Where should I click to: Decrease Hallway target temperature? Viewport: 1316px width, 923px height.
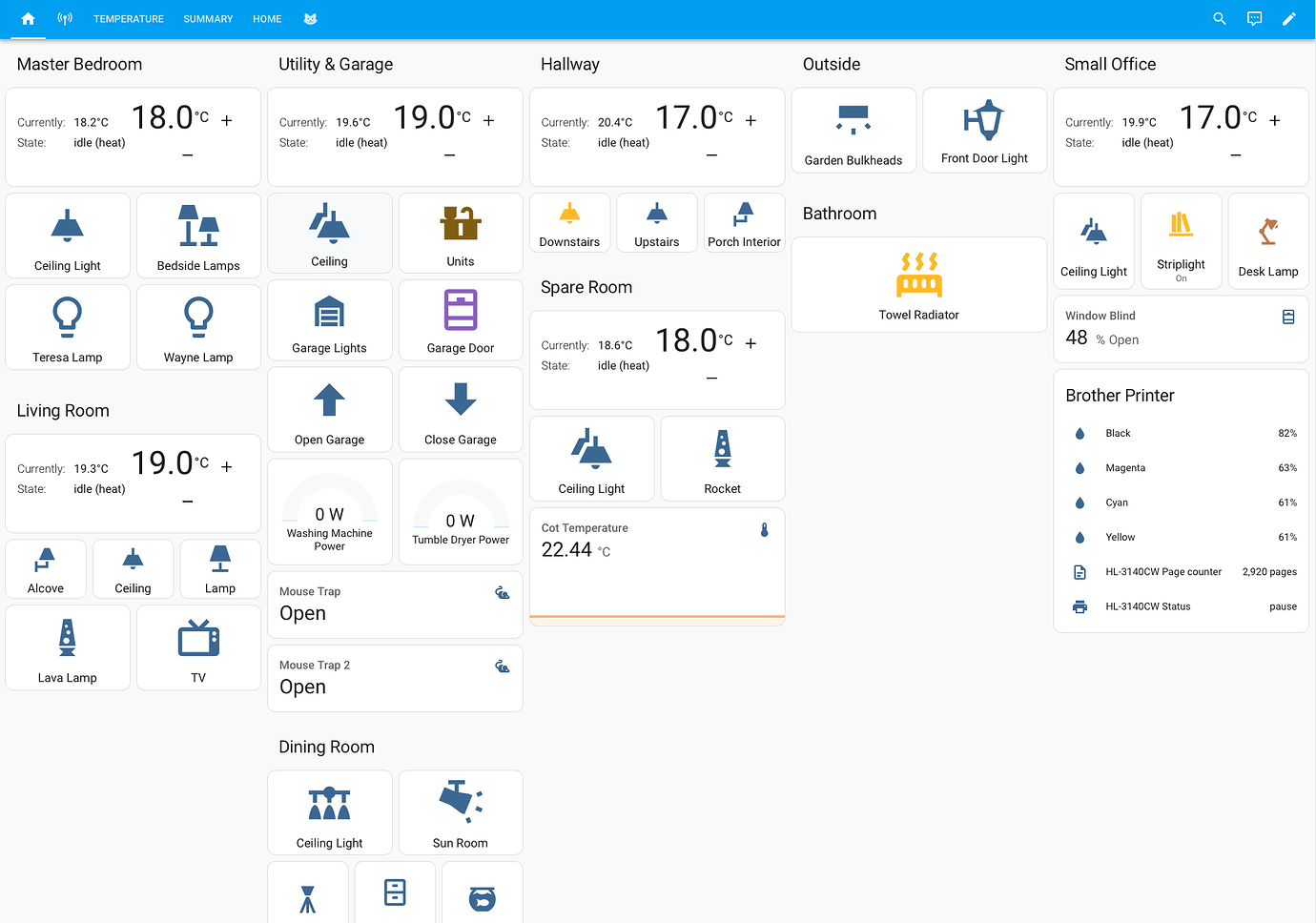tap(711, 155)
